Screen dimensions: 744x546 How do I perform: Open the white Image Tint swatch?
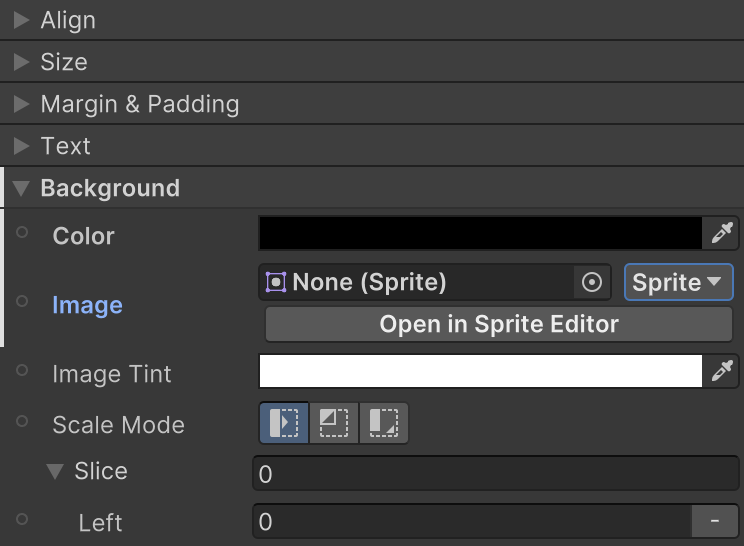[480, 371]
